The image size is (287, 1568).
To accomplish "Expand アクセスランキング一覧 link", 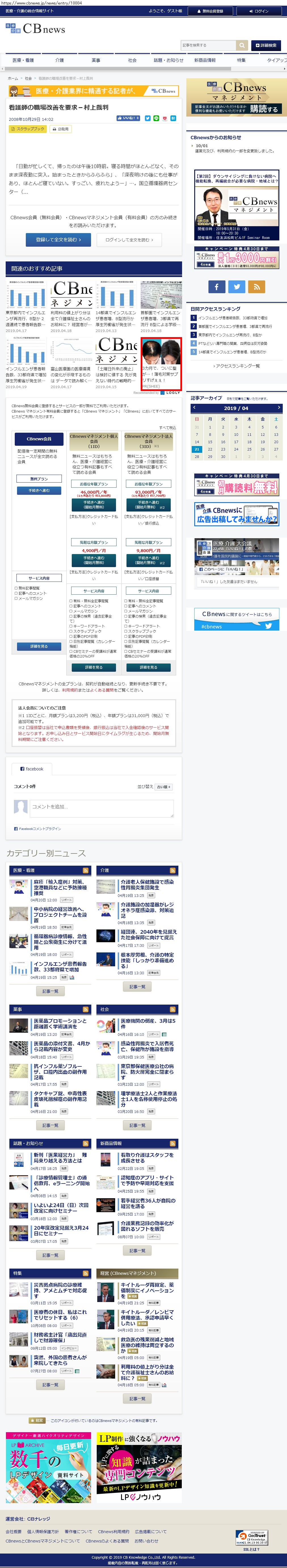I will click(237, 366).
